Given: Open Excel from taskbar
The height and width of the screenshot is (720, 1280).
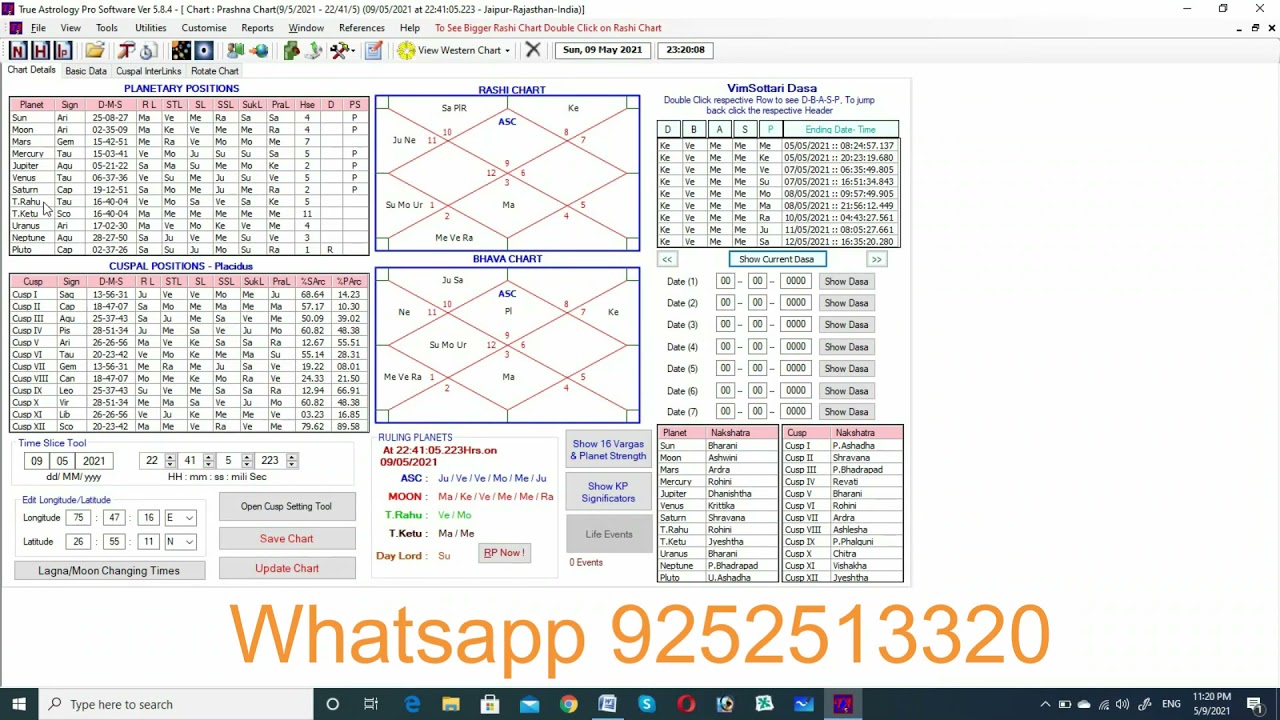Looking at the screenshot, I should 764,704.
